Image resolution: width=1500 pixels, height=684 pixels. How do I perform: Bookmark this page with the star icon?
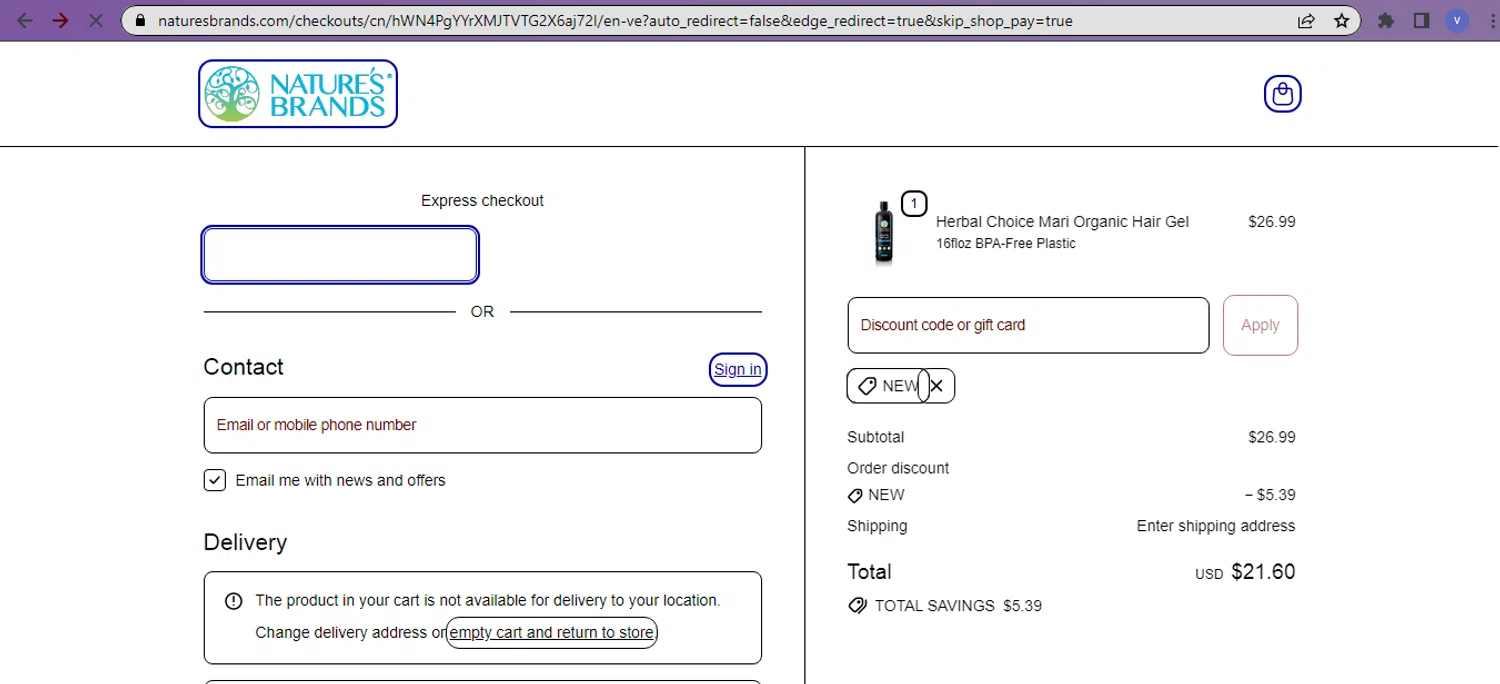point(1341,20)
